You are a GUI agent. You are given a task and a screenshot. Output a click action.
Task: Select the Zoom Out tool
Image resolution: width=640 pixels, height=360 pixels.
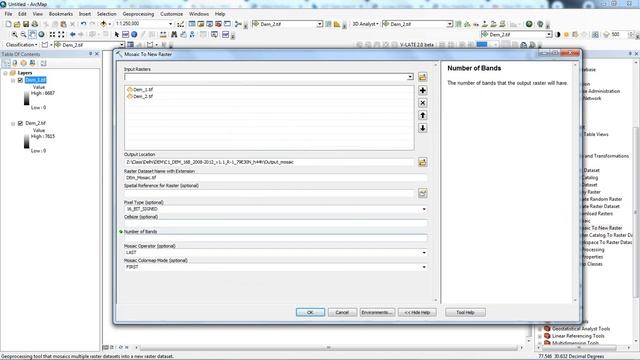pos(23,35)
